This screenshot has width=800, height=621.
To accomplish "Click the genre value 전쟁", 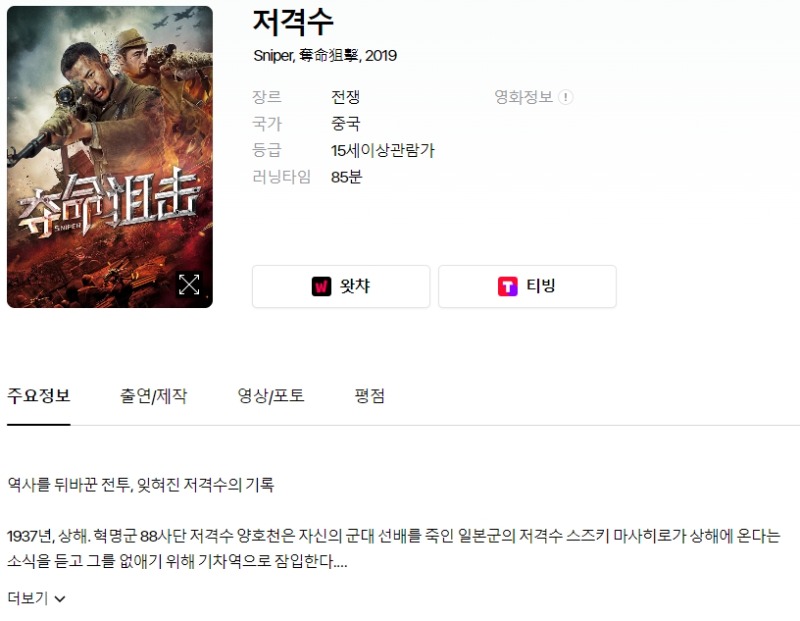I will (345, 97).
